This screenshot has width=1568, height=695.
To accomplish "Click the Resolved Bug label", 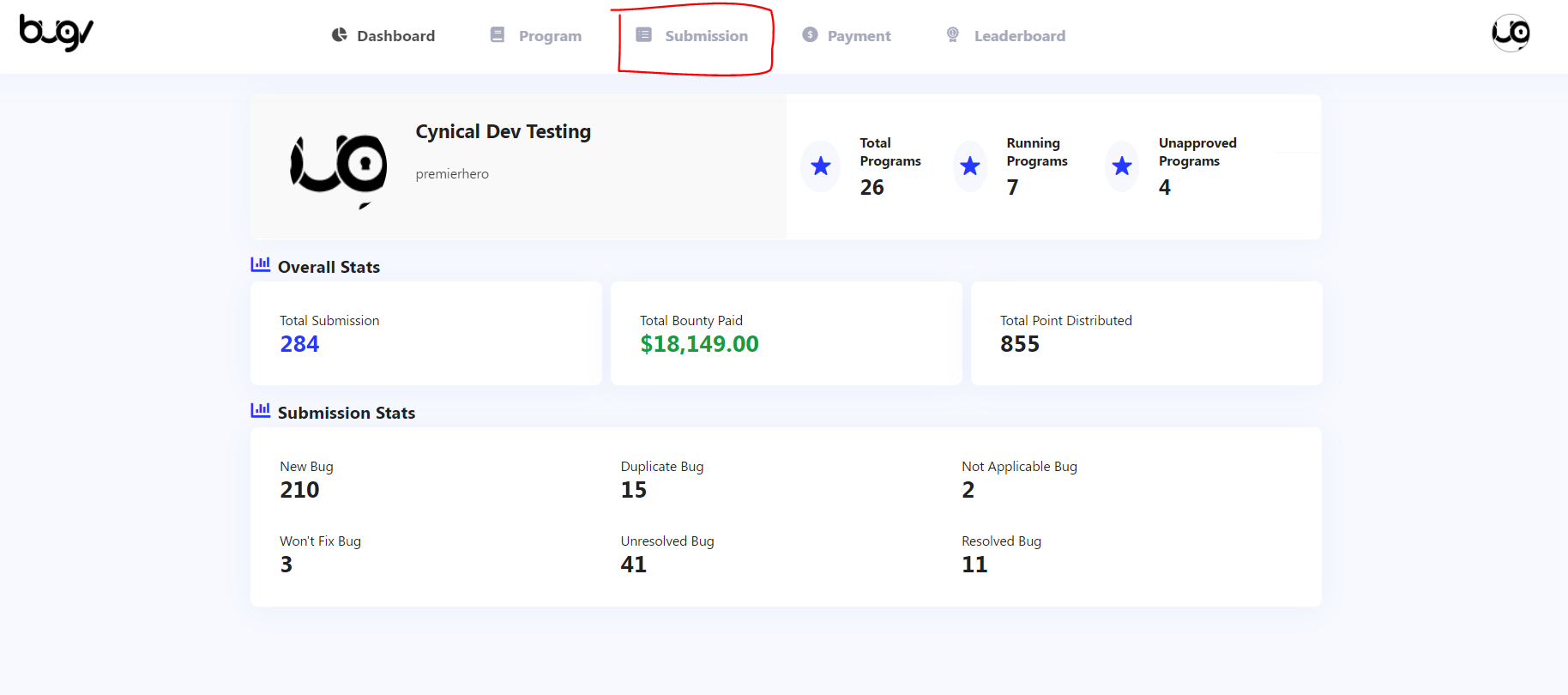I will coord(1001,541).
